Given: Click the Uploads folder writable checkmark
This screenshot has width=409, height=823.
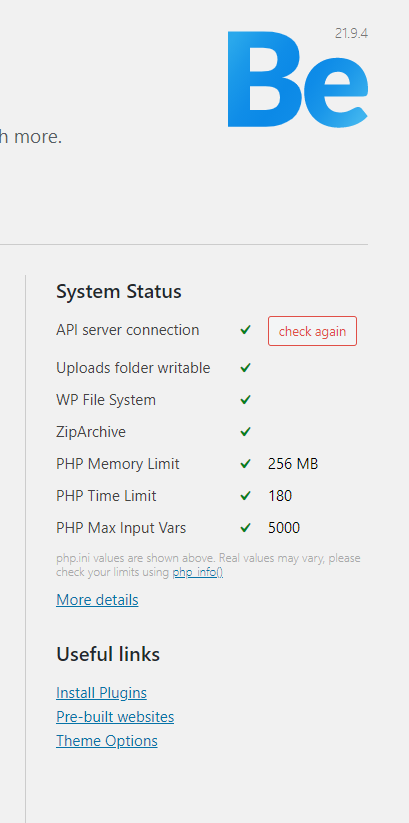Looking at the screenshot, I should (x=245, y=368).
